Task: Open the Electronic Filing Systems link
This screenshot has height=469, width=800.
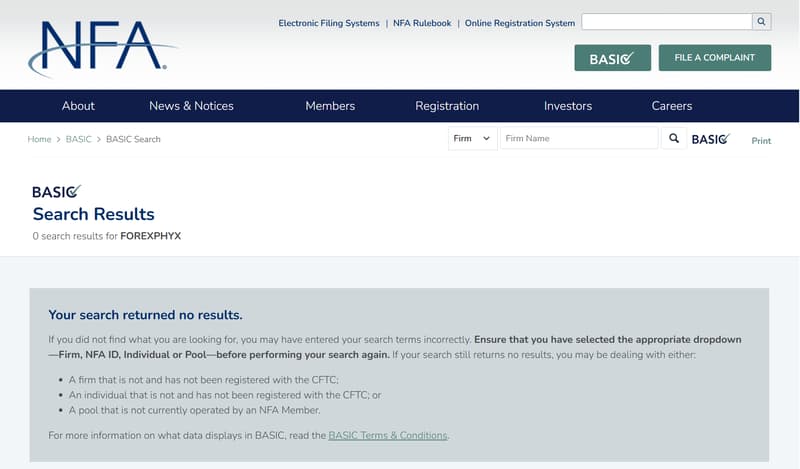Action: (x=329, y=23)
